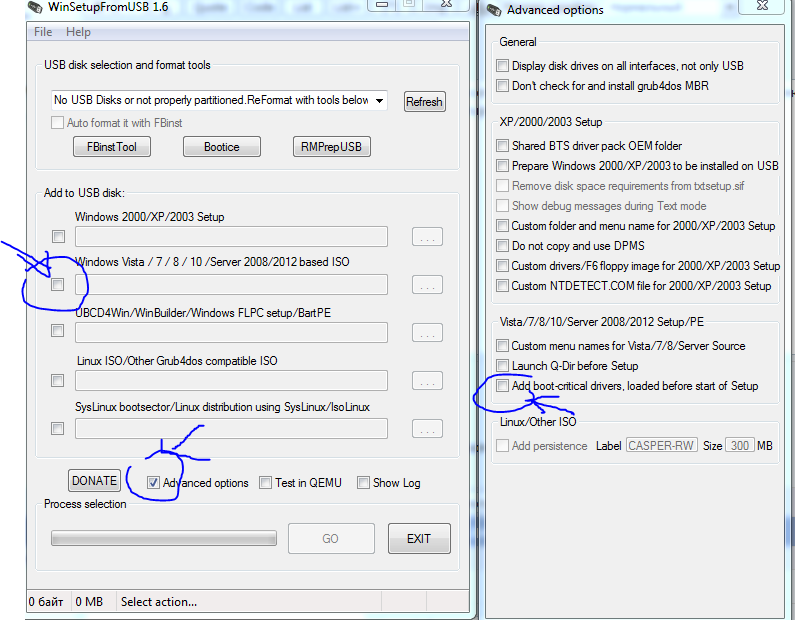Toggle Do not copy and use DPMS
The height and width of the screenshot is (620, 795).
pos(502,246)
